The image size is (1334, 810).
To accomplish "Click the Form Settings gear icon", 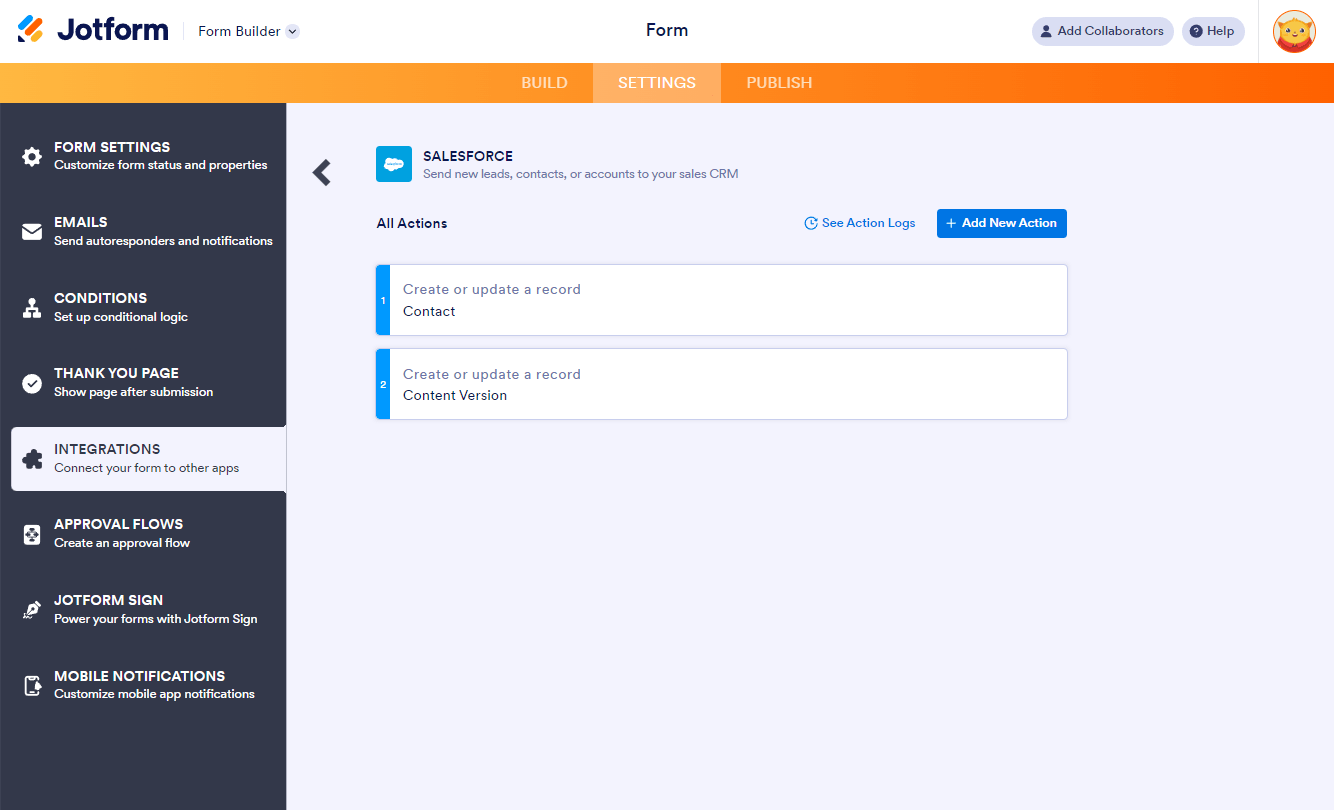I will click(32, 156).
